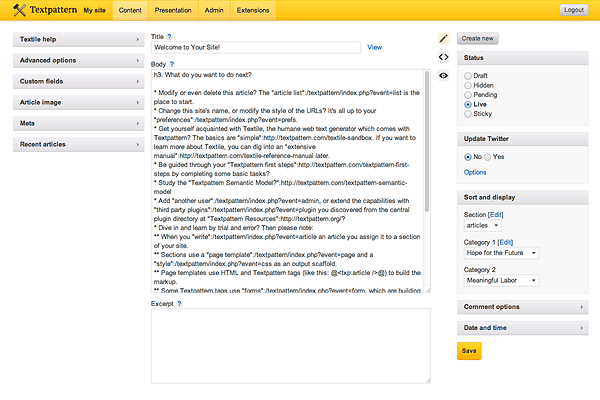Open the Admin tab
This screenshot has width=600, height=400.
click(x=215, y=10)
